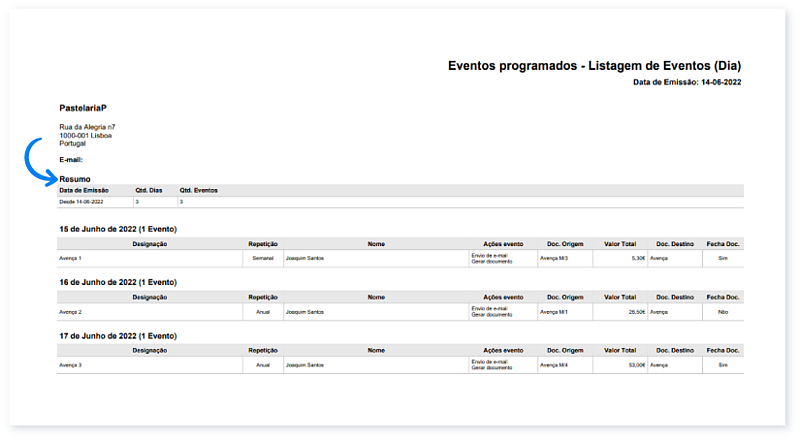
Task: Click the Resumo section heading
Action: [x=75, y=179]
